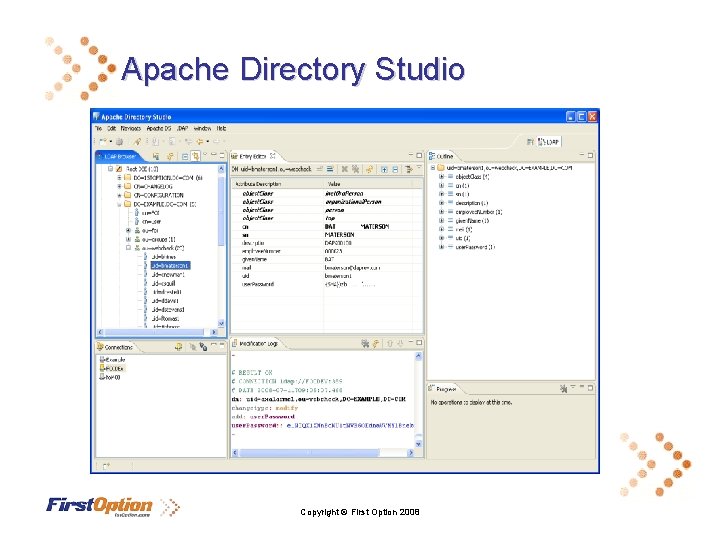This screenshot has width=720, height=540.
Task: Open the File menu
Action: [x=99, y=129]
